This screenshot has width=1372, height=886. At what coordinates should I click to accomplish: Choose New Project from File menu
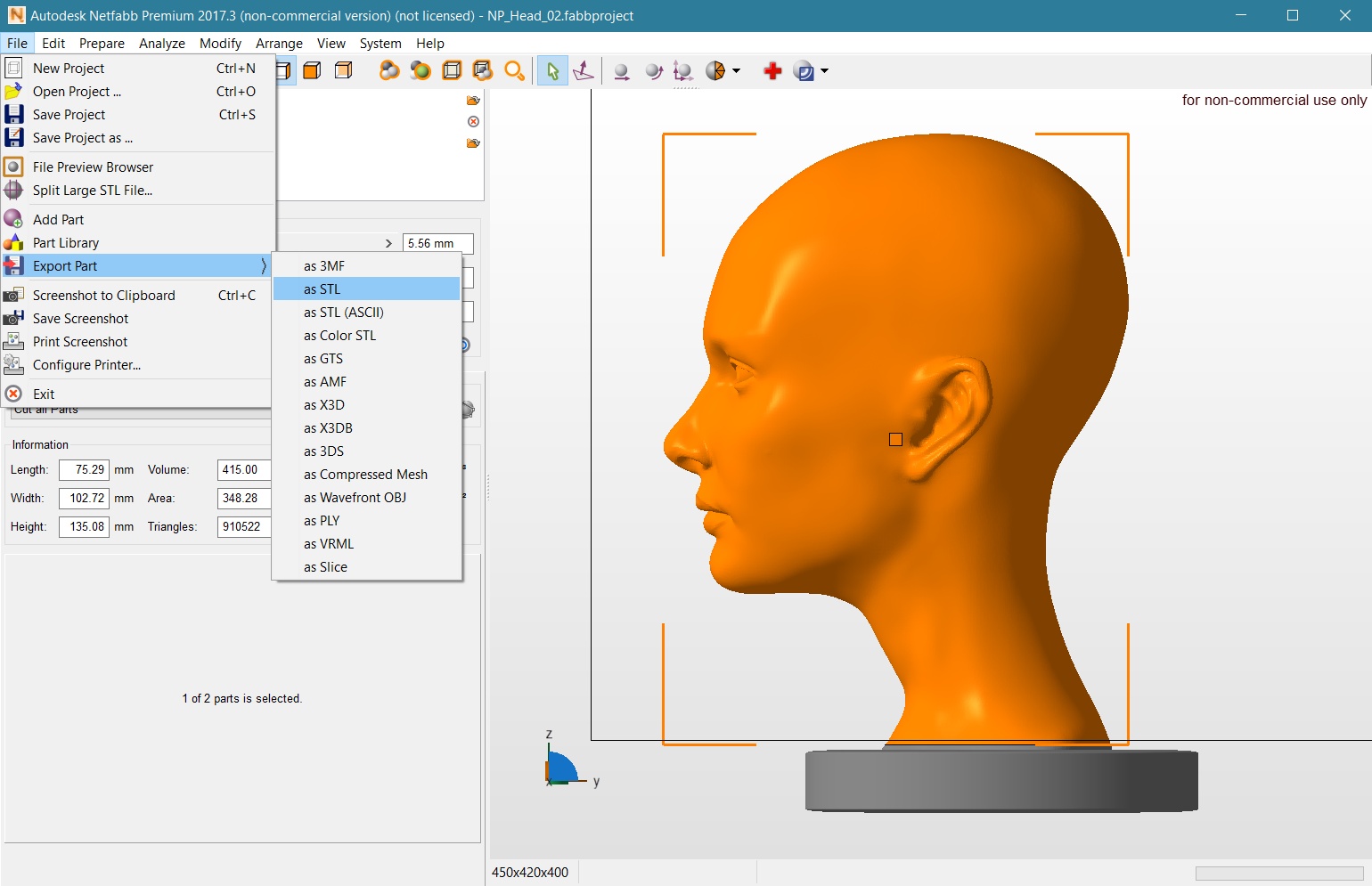(x=137, y=69)
